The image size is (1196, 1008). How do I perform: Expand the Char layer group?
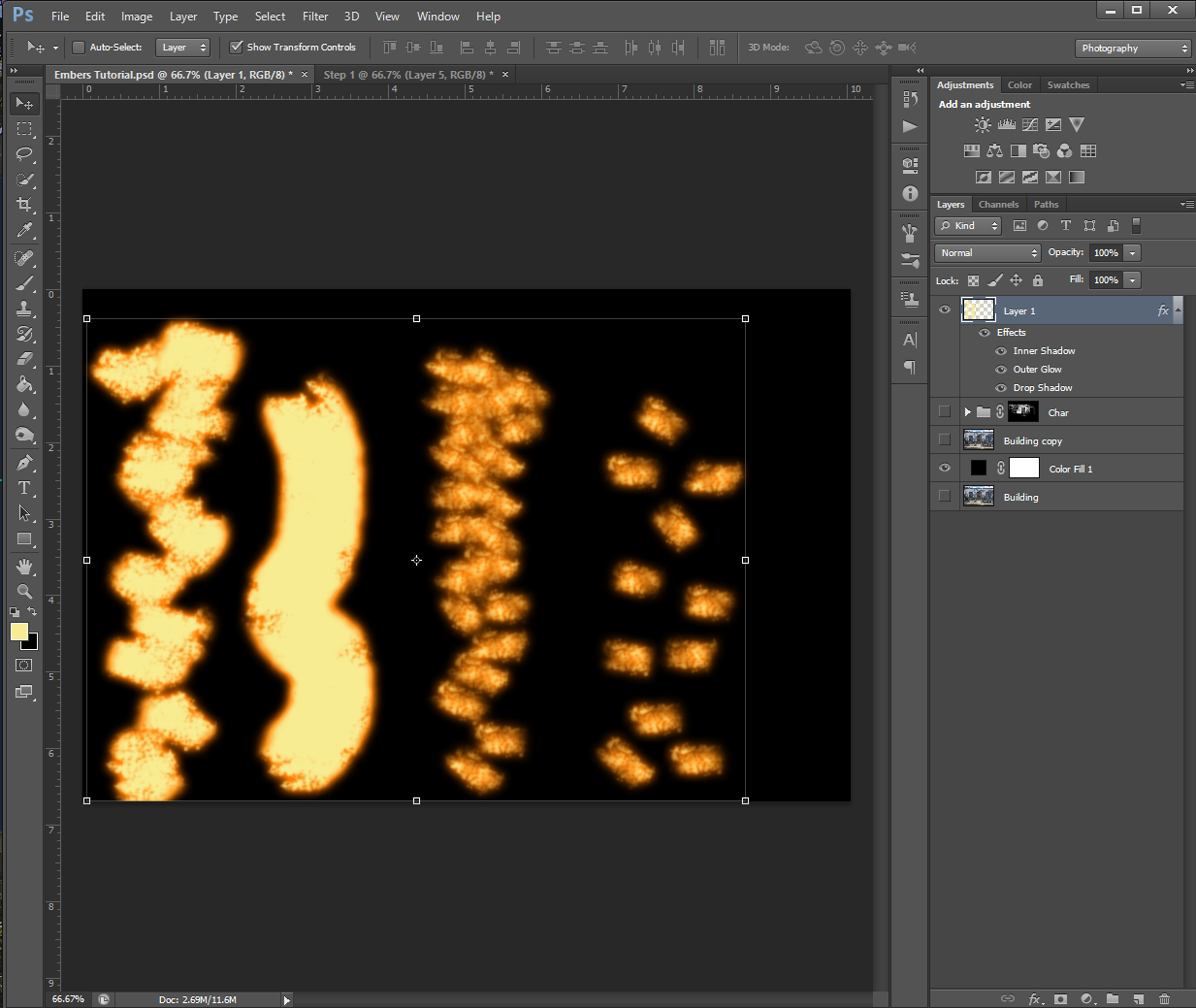(x=967, y=412)
